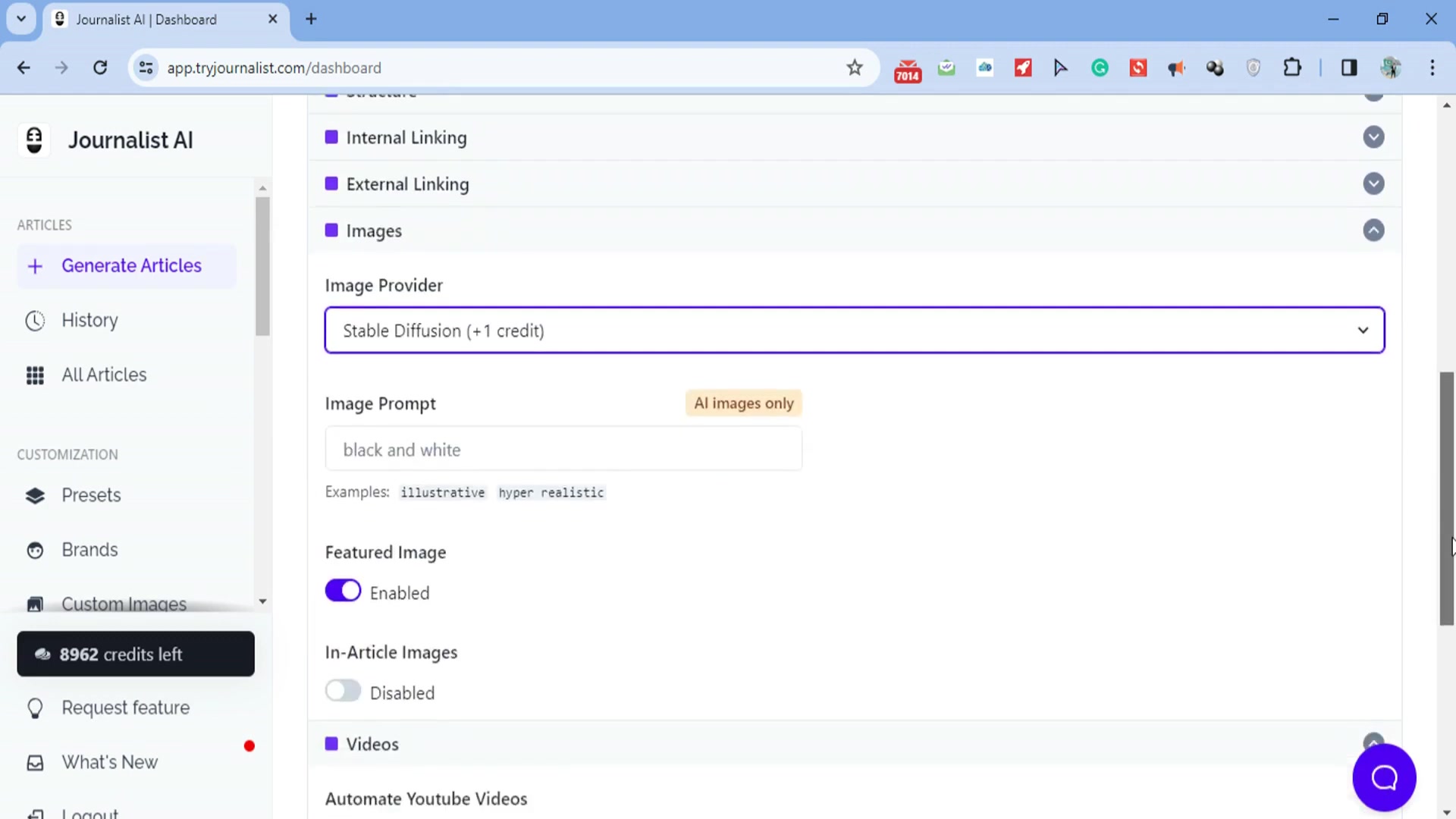This screenshot has width=1456, height=819.
Task: Open the Chrome three-dot menu
Action: [1432, 67]
